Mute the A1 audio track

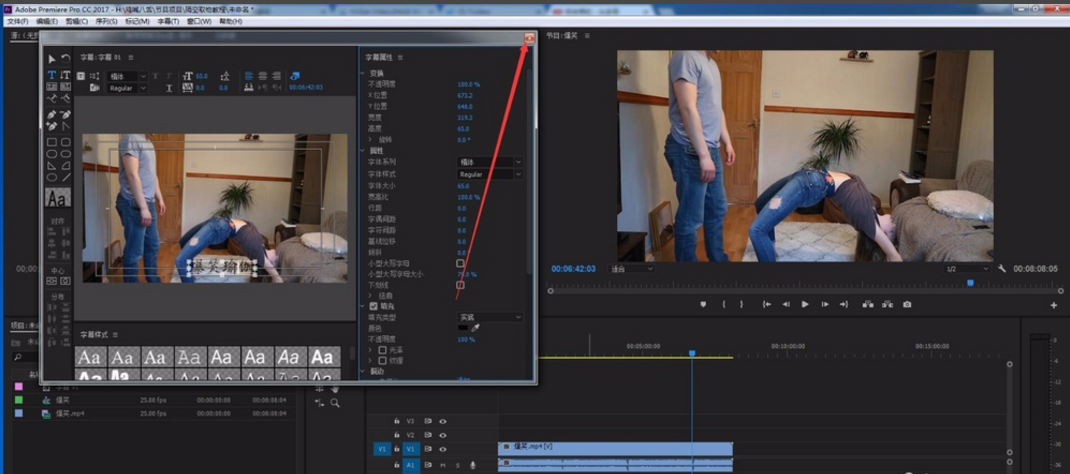click(x=442, y=465)
